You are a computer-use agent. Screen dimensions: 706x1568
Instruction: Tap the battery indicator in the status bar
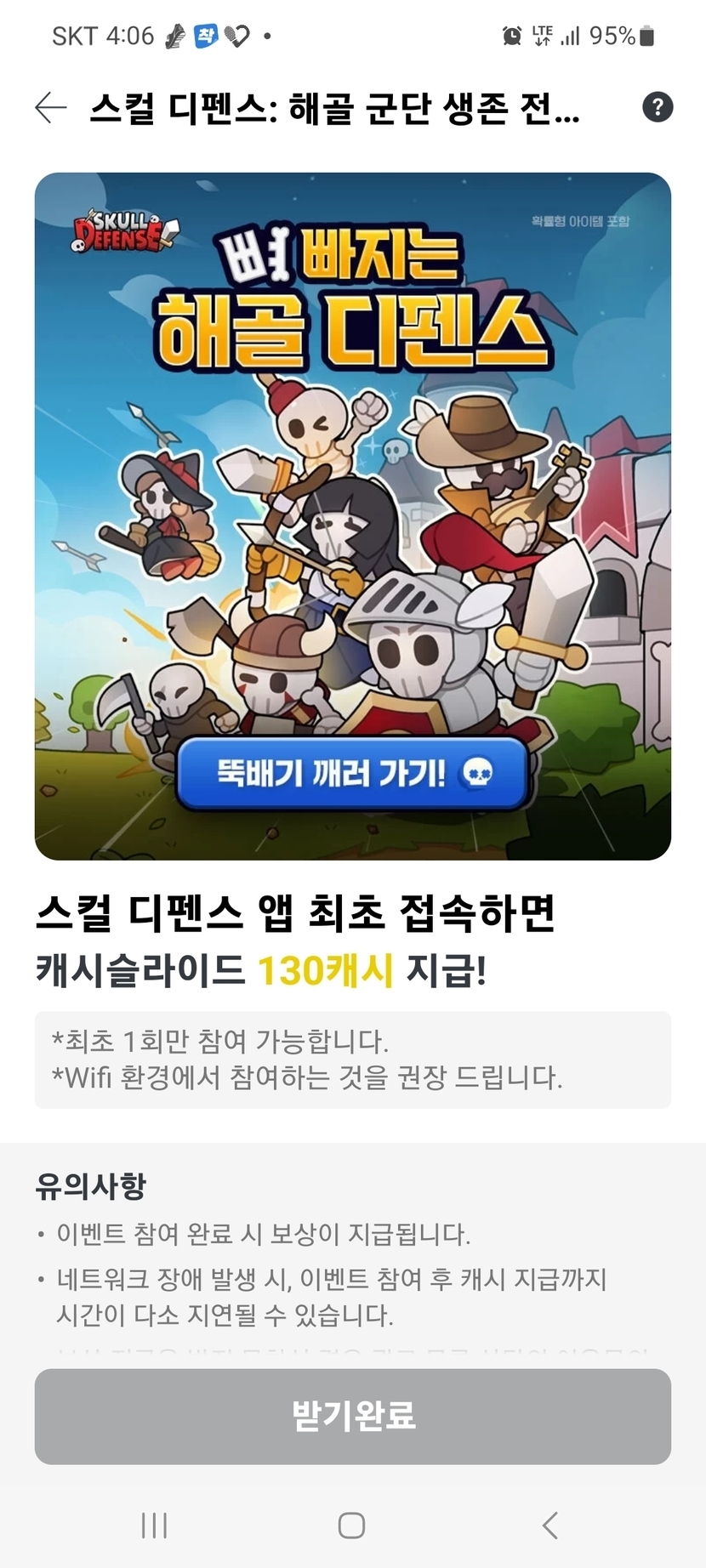pos(647,36)
